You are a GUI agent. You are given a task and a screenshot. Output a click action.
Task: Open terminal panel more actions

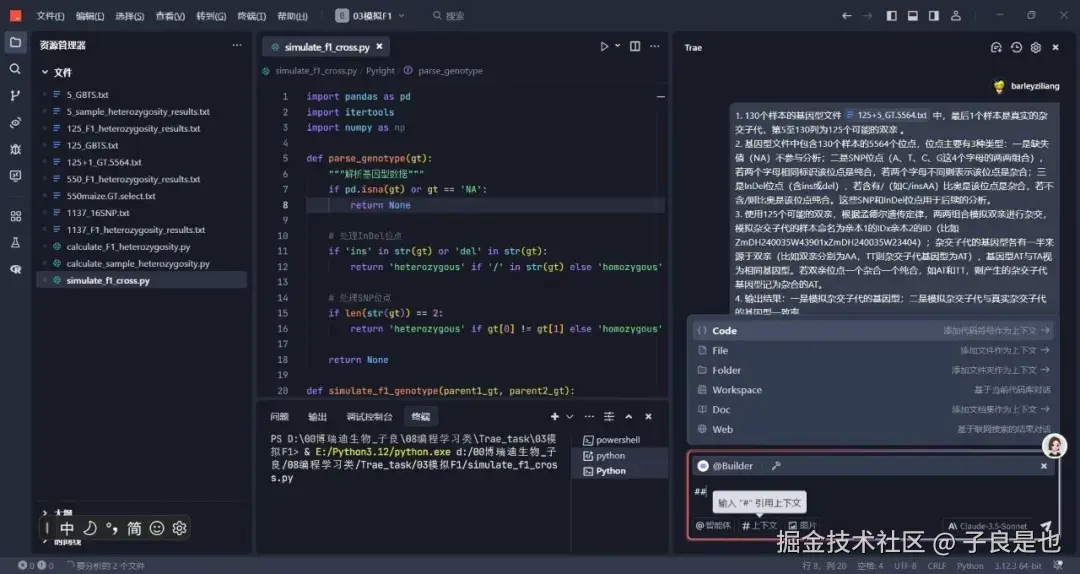point(589,416)
